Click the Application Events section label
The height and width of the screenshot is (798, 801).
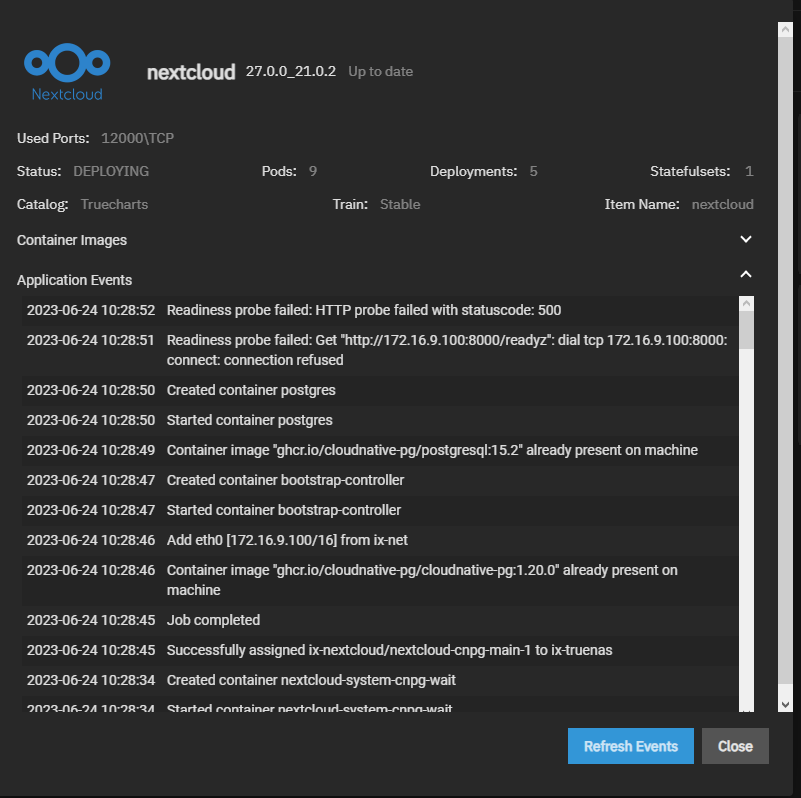click(x=74, y=280)
